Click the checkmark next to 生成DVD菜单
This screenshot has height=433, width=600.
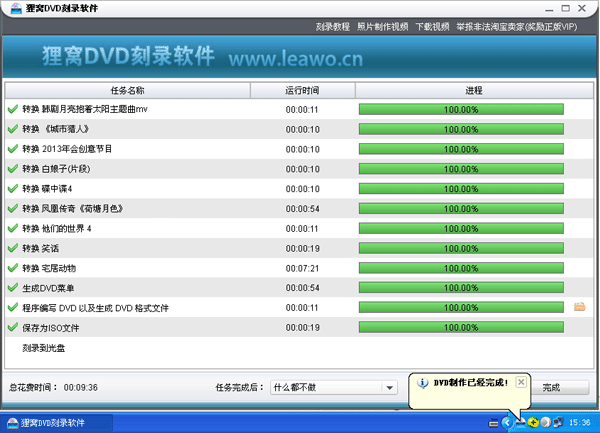[13, 288]
